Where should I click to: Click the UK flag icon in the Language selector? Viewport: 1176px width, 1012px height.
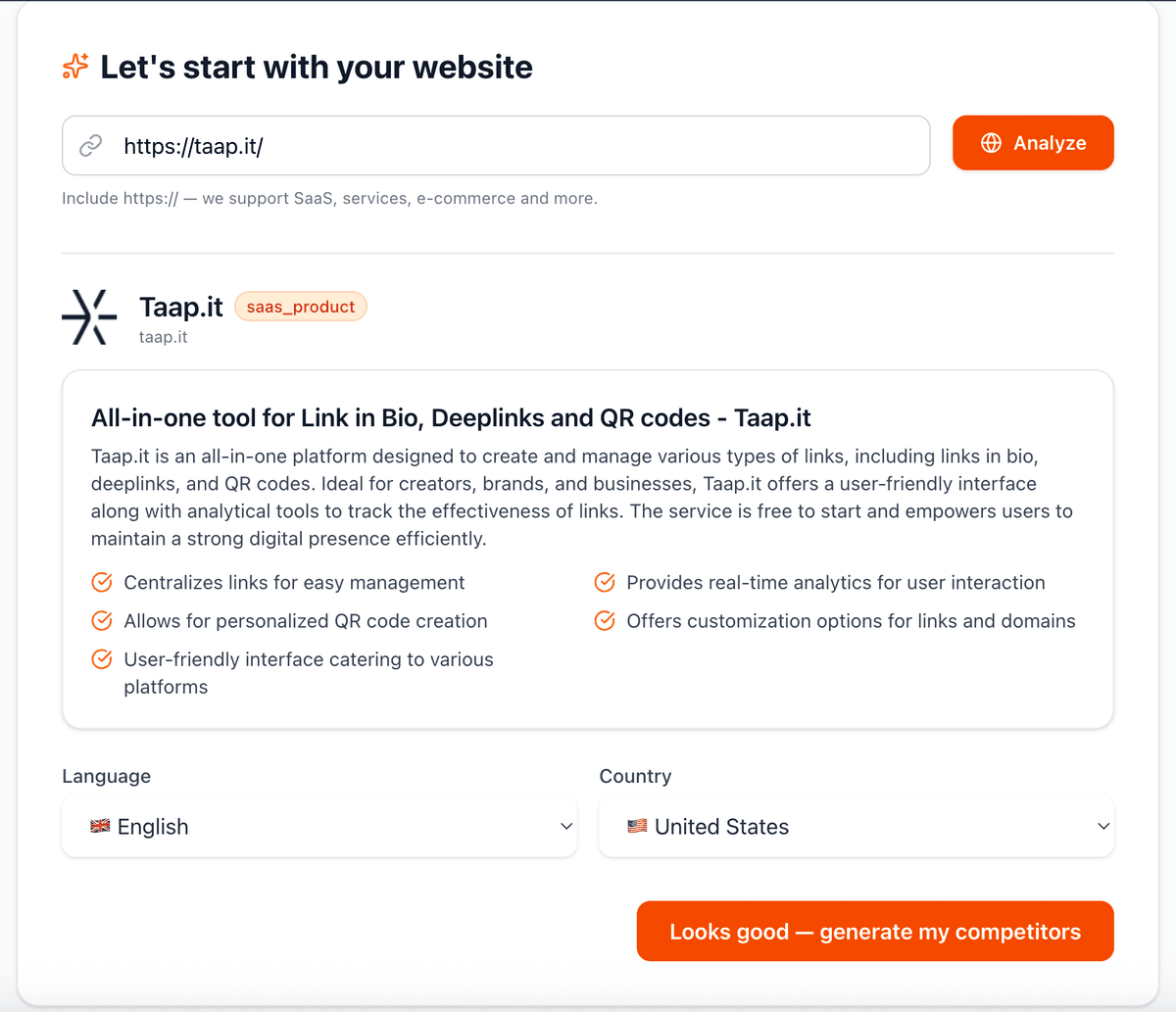[x=100, y=826]
